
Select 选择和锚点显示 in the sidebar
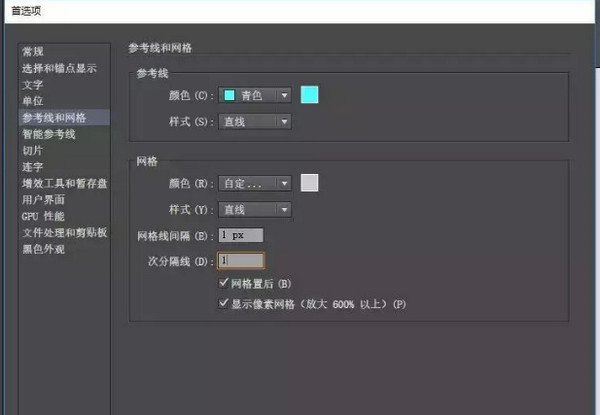coord(59,68)
